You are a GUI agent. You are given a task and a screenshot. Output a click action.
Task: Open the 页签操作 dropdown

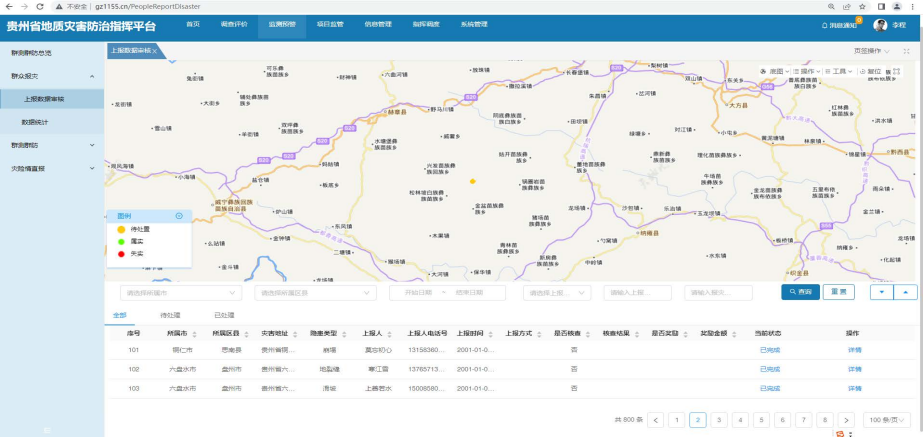tap(872, 51)
